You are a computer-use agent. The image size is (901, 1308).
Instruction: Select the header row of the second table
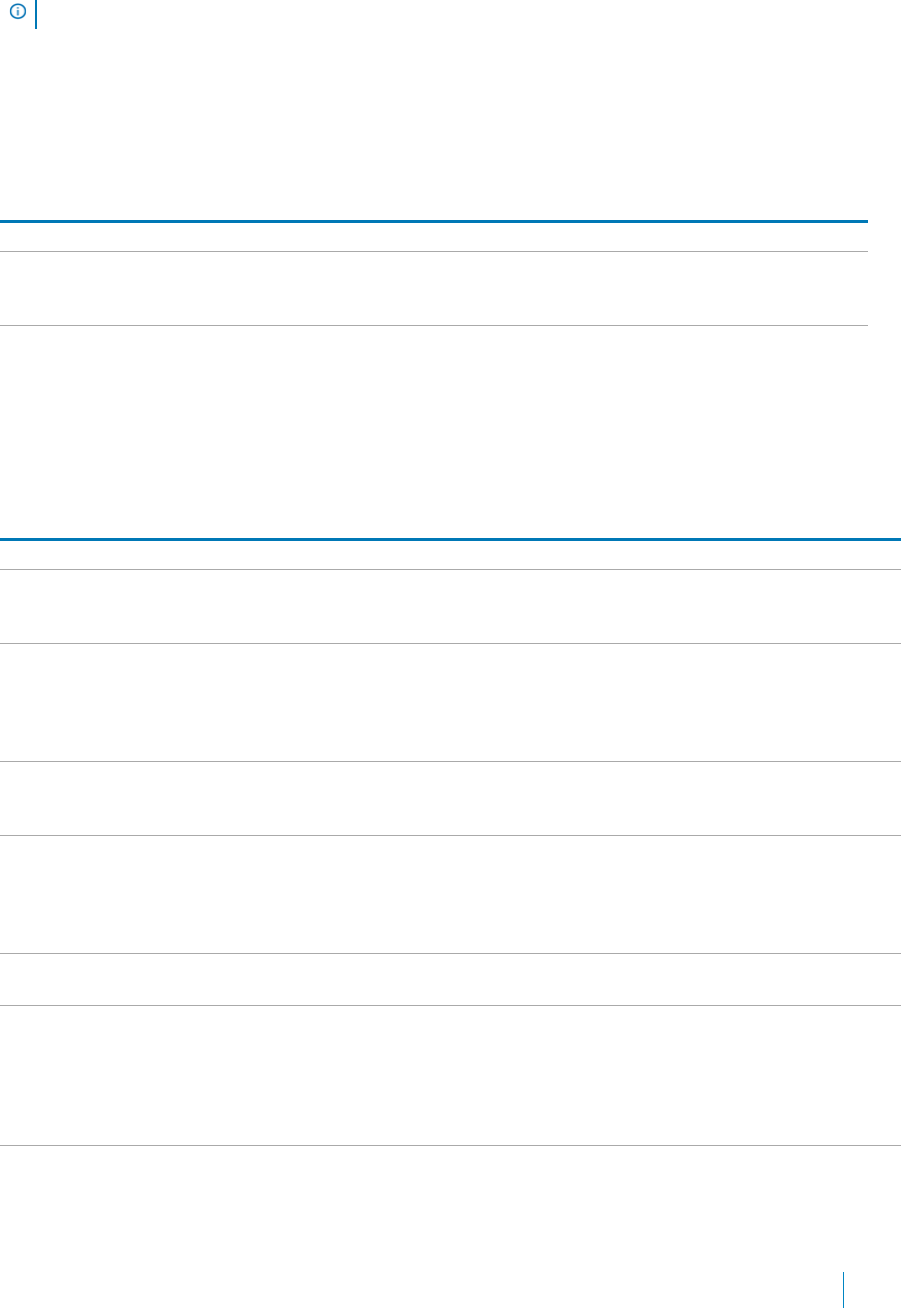[450, 555]
